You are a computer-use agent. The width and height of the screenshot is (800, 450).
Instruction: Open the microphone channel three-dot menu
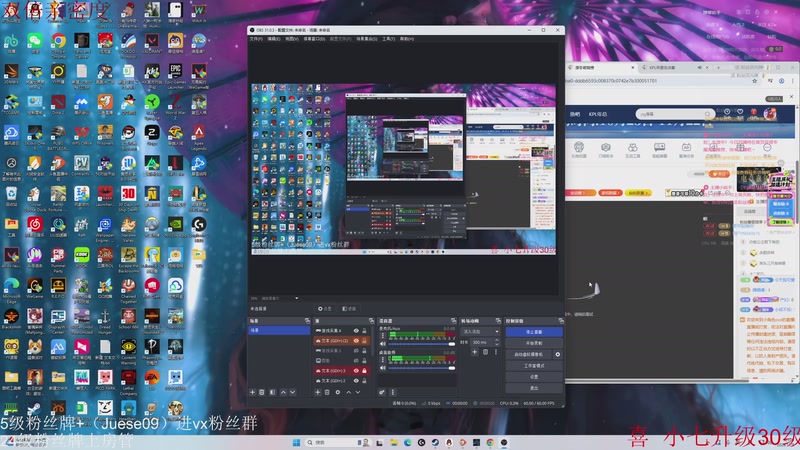pos(383,335)
